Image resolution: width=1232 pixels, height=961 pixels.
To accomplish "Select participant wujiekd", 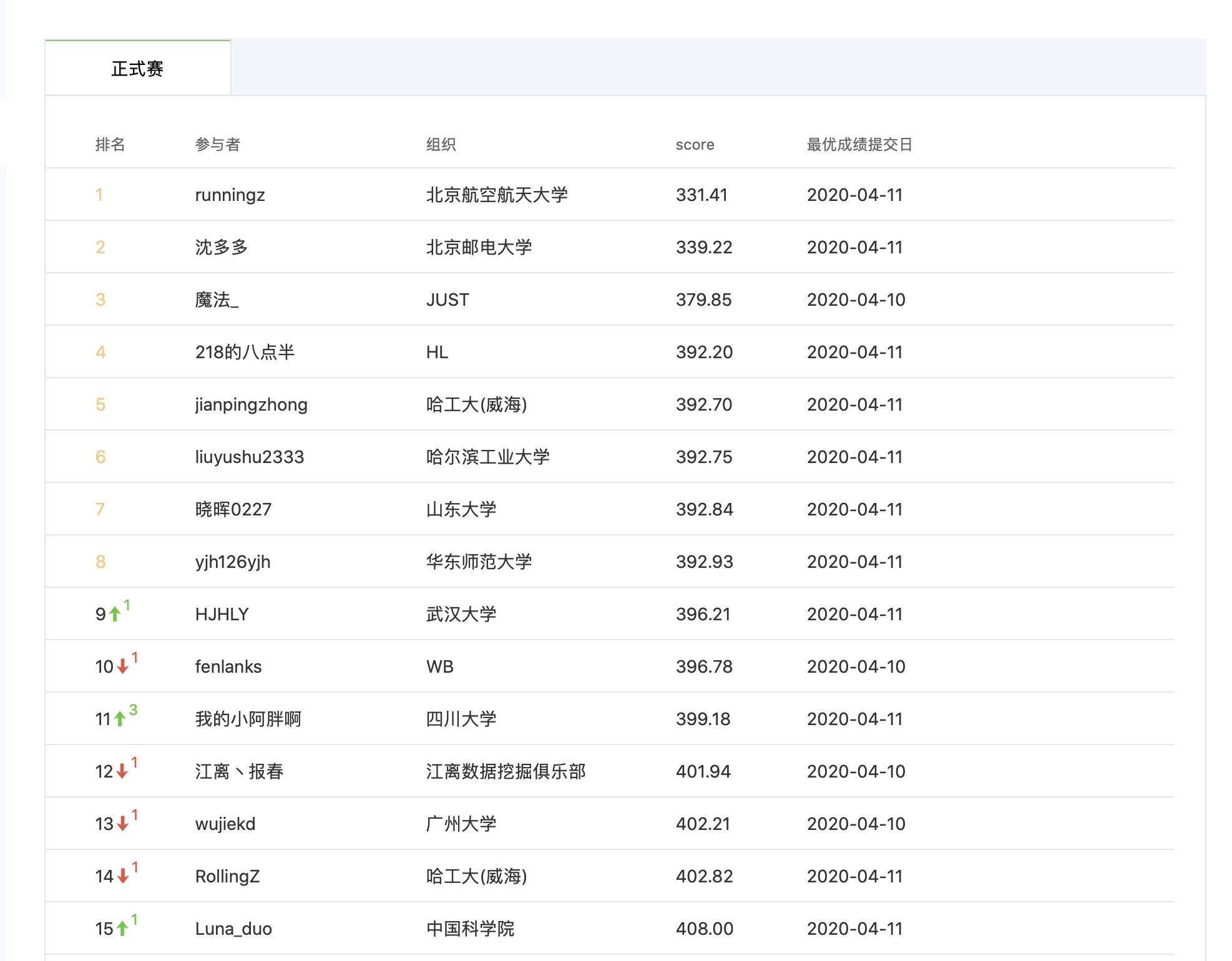I will (225, 824).
